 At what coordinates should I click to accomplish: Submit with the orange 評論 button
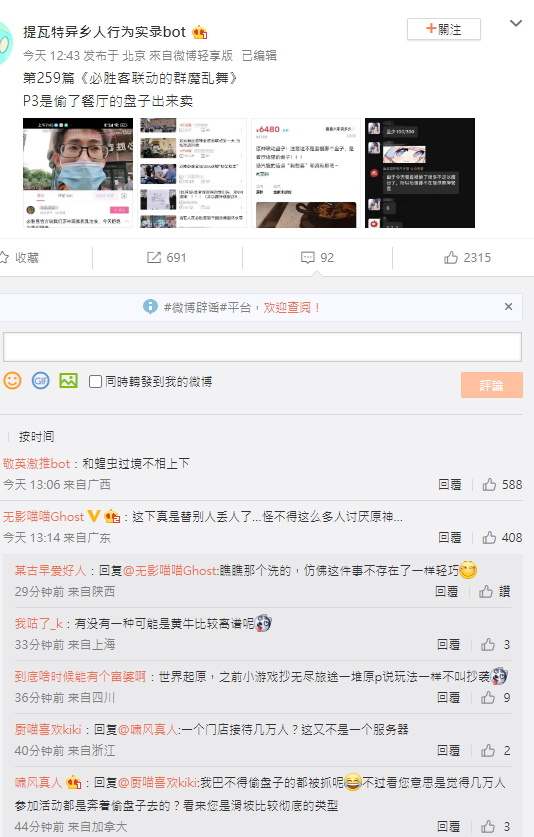coord(491,385)
